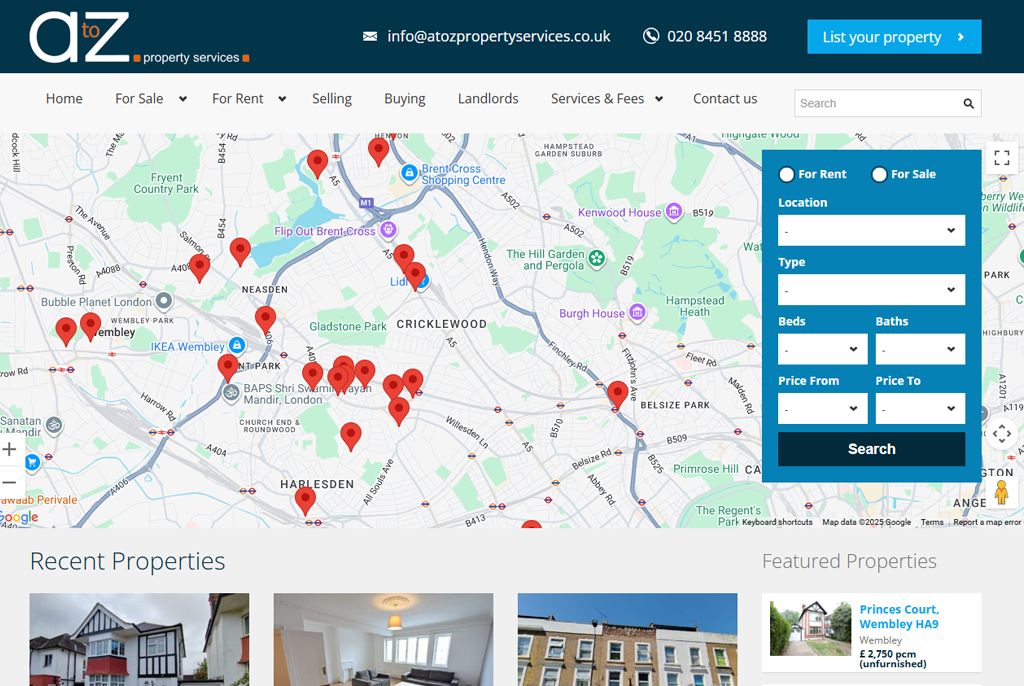Open the Price From dropdown
Image resolution: width=1024 pixels, height=686 pixels.
[x=823, y=408]
